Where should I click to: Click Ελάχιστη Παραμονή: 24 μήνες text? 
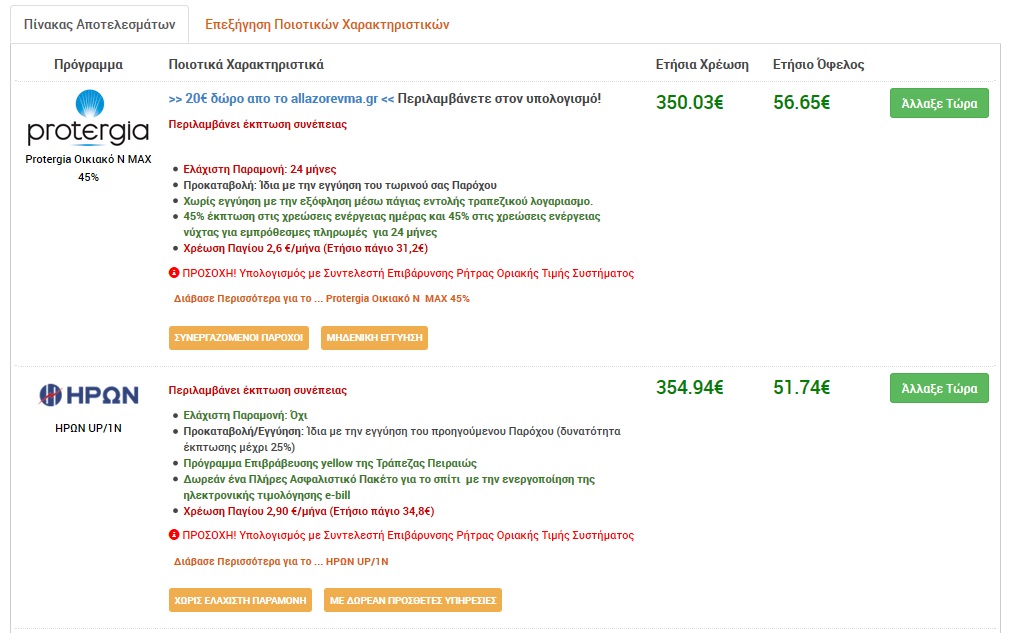pyautogui.click(x=259, y=169)
